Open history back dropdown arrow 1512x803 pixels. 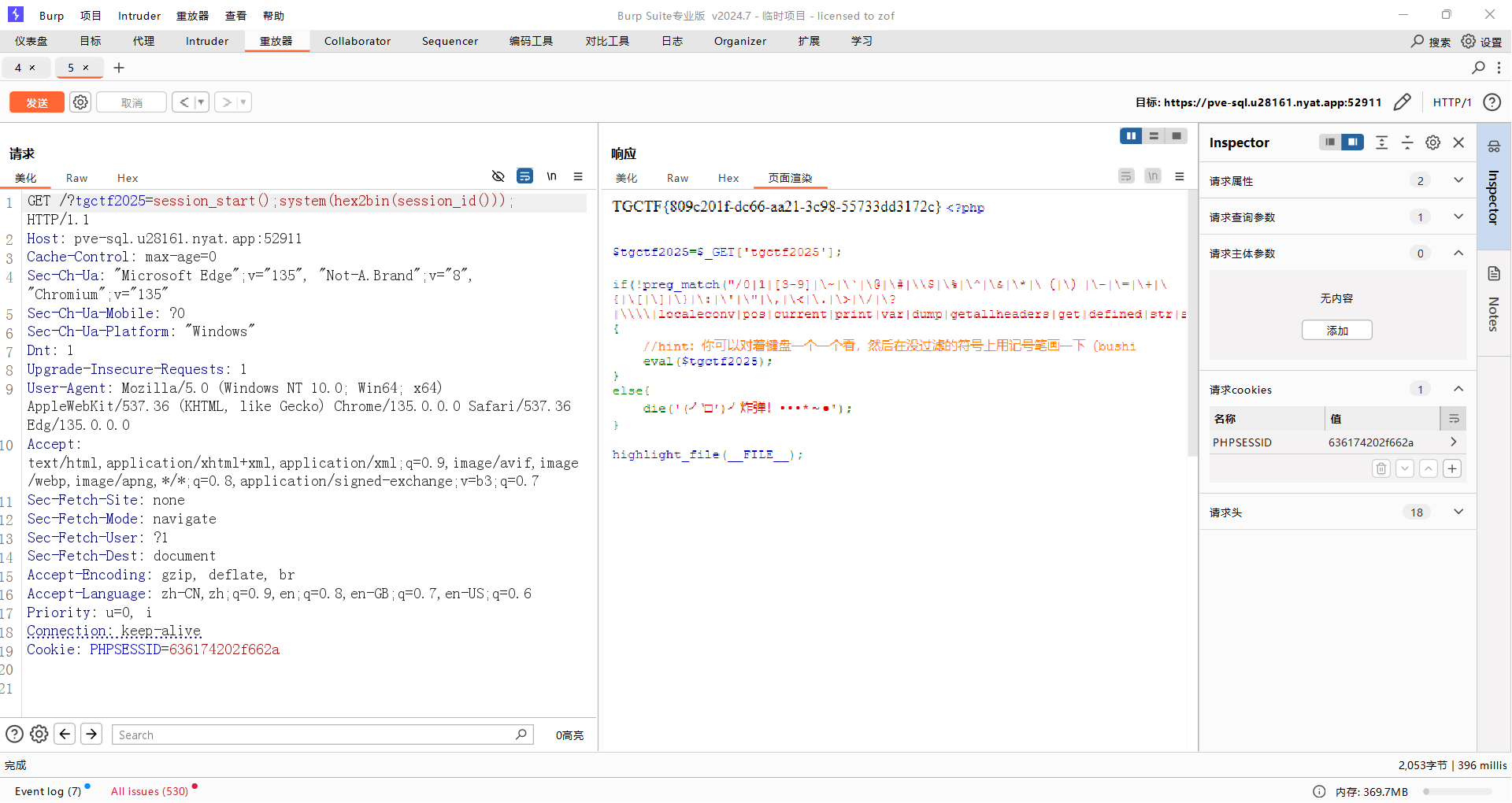pos(201,102)
